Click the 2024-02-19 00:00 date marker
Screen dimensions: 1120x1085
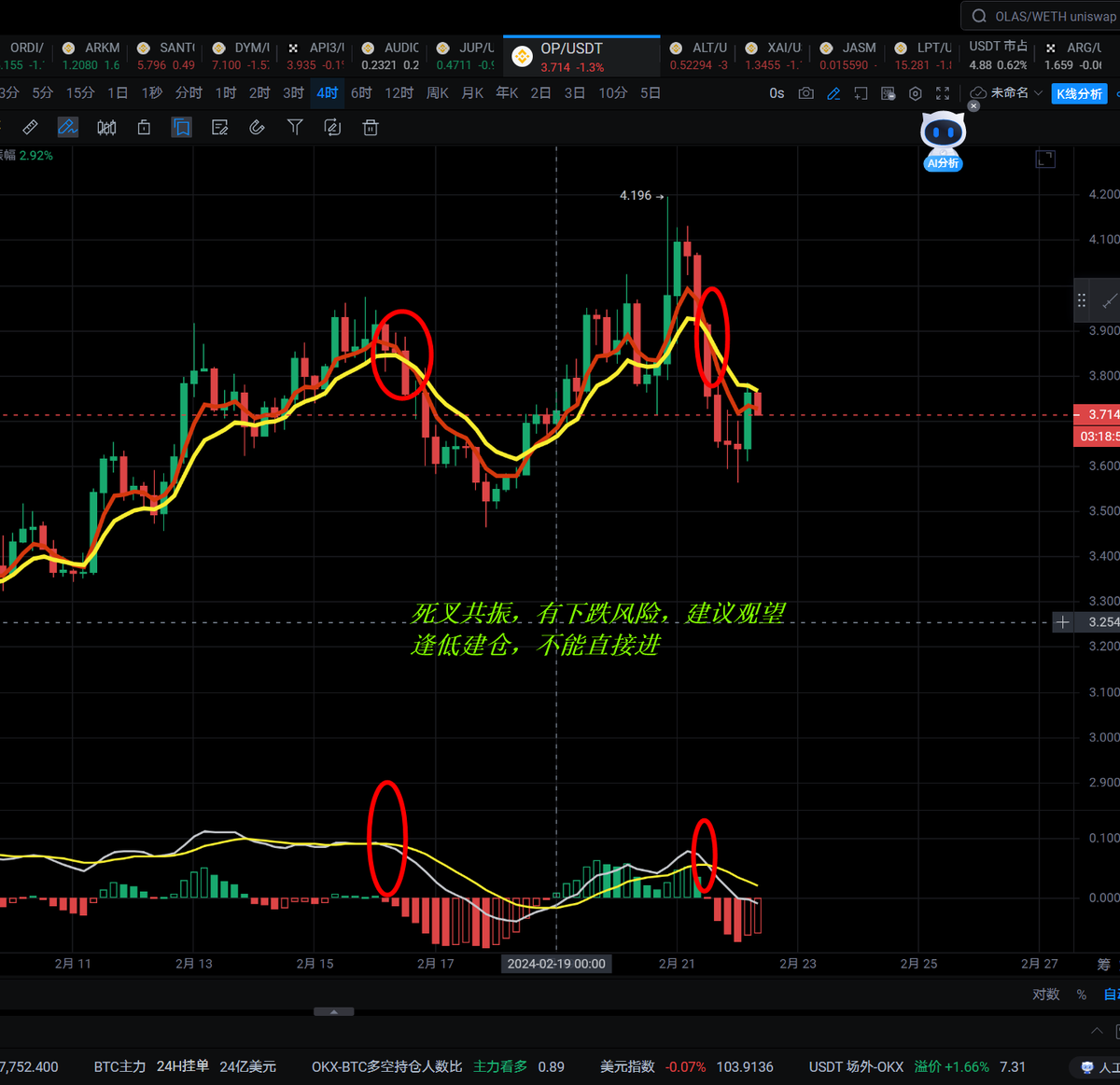[x=556, y=964]
